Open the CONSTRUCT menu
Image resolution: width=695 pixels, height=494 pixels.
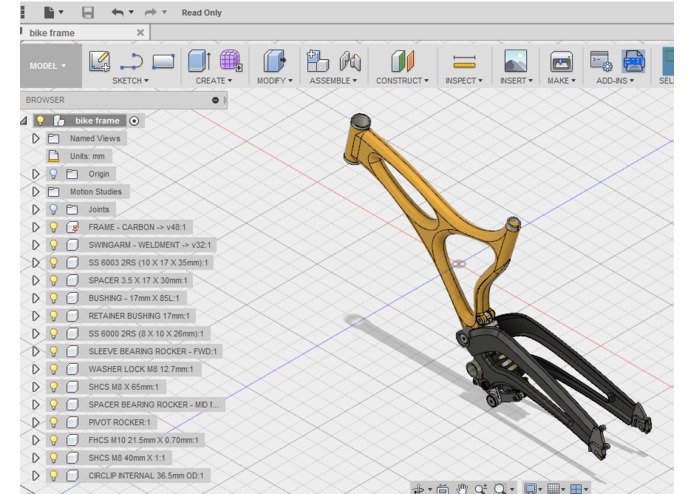pos(402,81)
